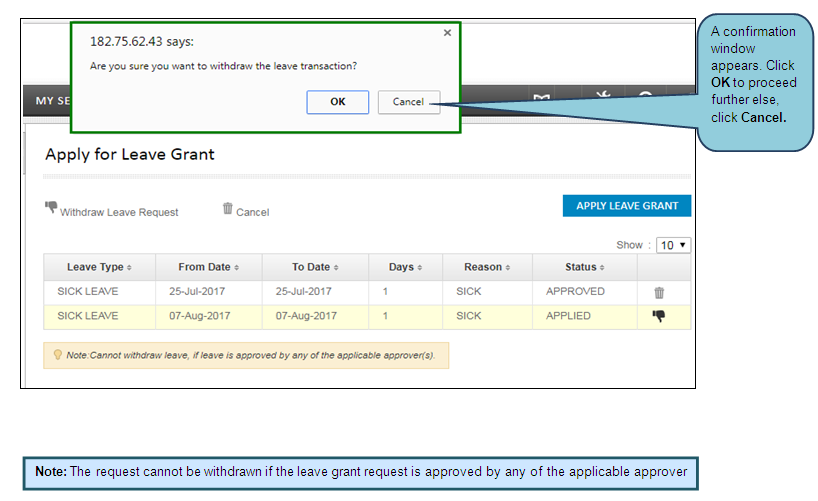Click the light bulb icon in the note
This screenshot has width=818, height=501.
[x=58, y=355]
